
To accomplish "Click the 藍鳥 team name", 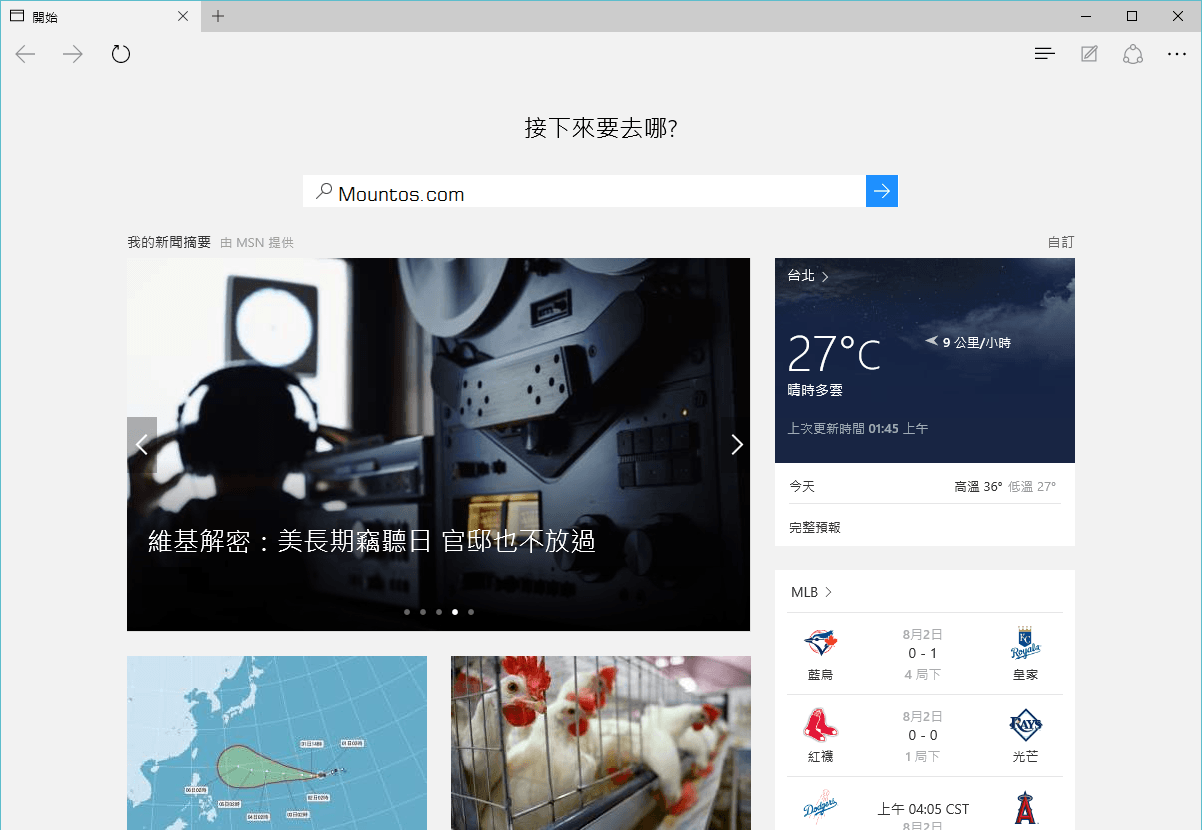I will tap(820, 675).
